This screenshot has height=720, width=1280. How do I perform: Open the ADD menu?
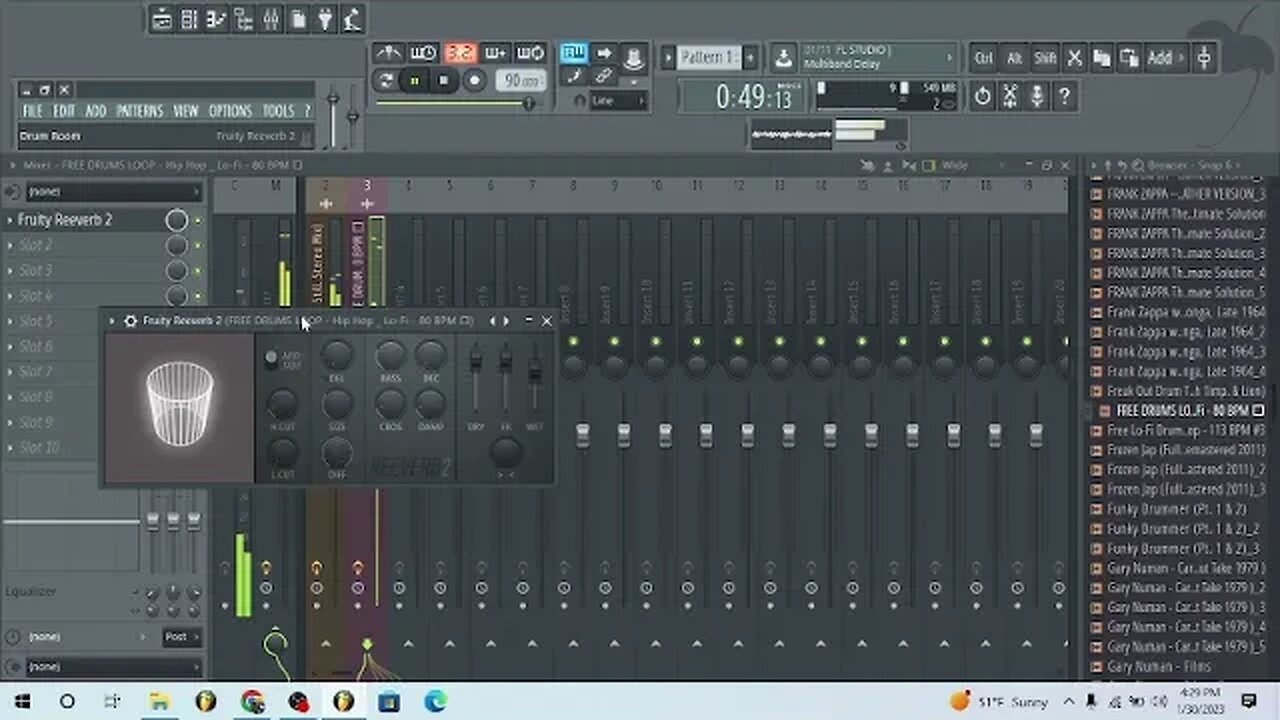(x=96, y=111)
